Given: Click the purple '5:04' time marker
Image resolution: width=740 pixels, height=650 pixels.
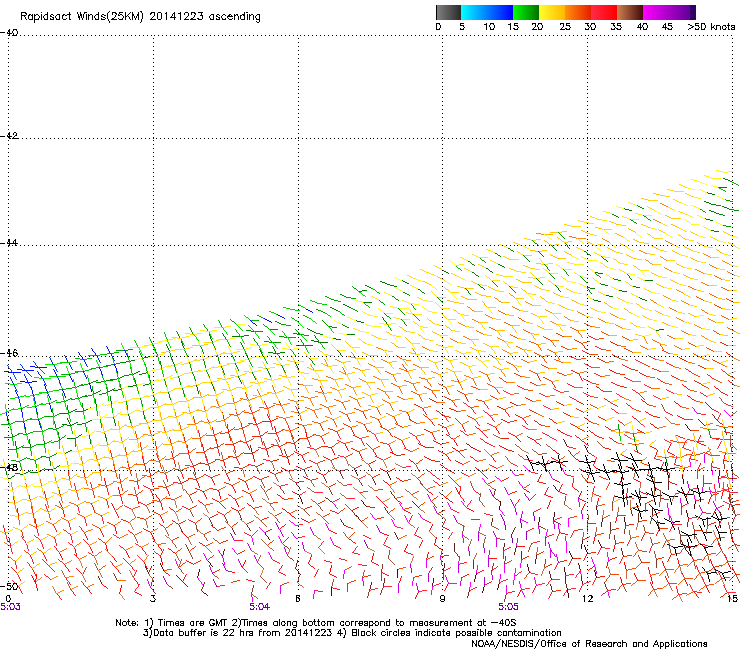Looking at the screenshot, I should pyautogui.click(x=260, y=607).
